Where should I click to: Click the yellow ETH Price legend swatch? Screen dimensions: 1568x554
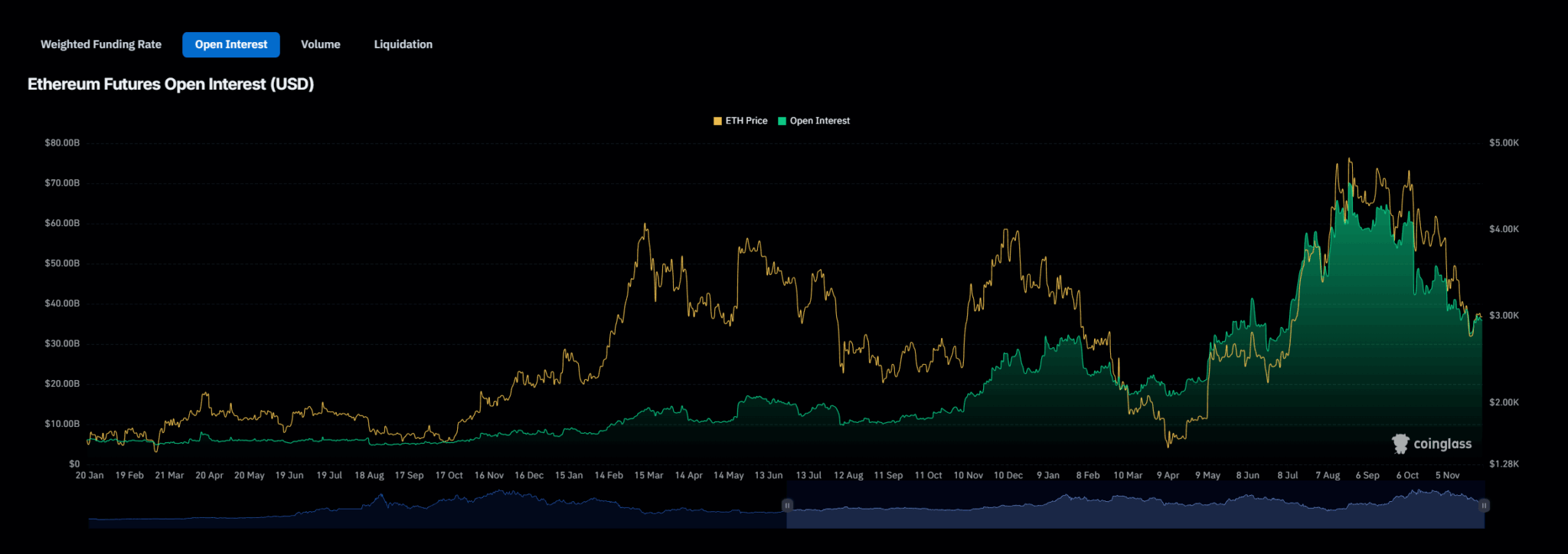(717, 121)
